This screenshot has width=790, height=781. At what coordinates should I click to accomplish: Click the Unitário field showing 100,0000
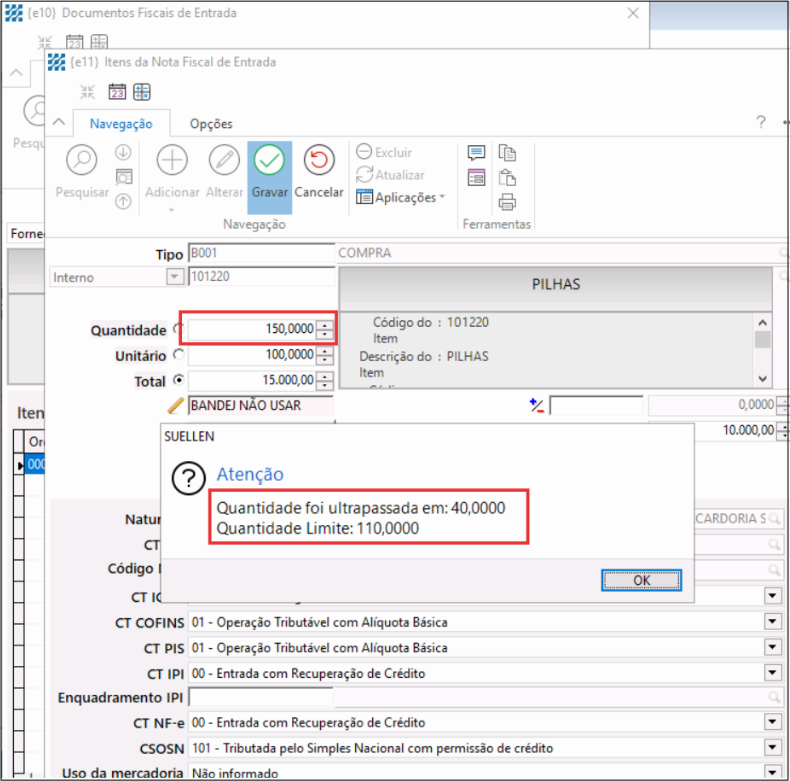(x=252, y=355)
